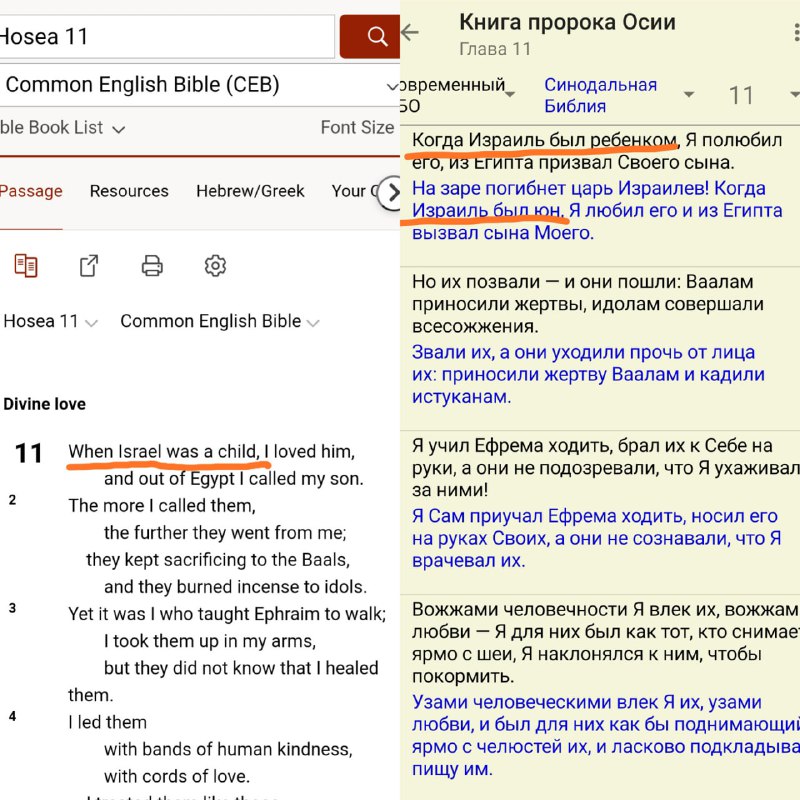Click the Hosea 11 search input field
Image resolution: width=800 pixels, height=800 pixels.
click(166, 36)
